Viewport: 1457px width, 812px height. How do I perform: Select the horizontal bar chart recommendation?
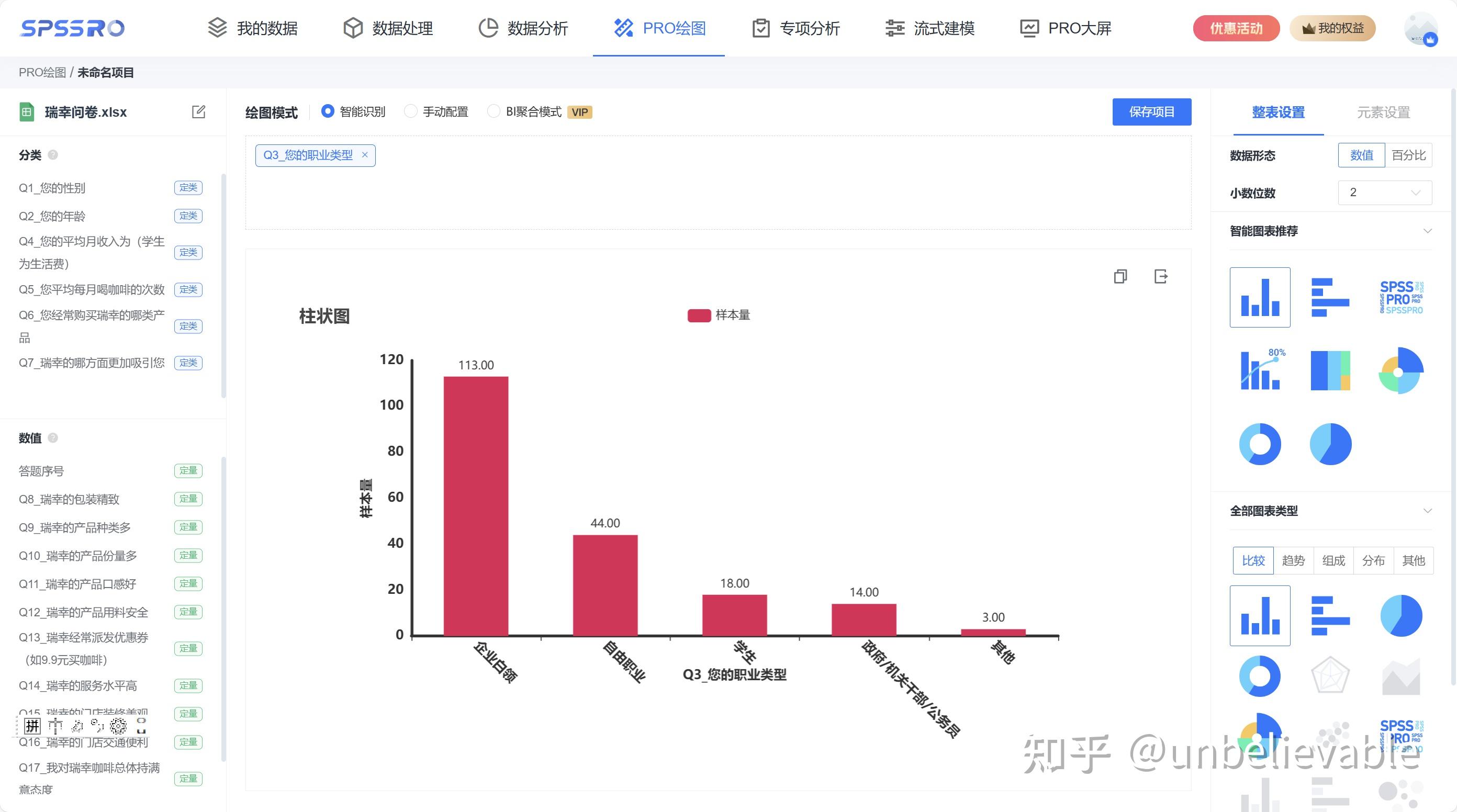1330,297
